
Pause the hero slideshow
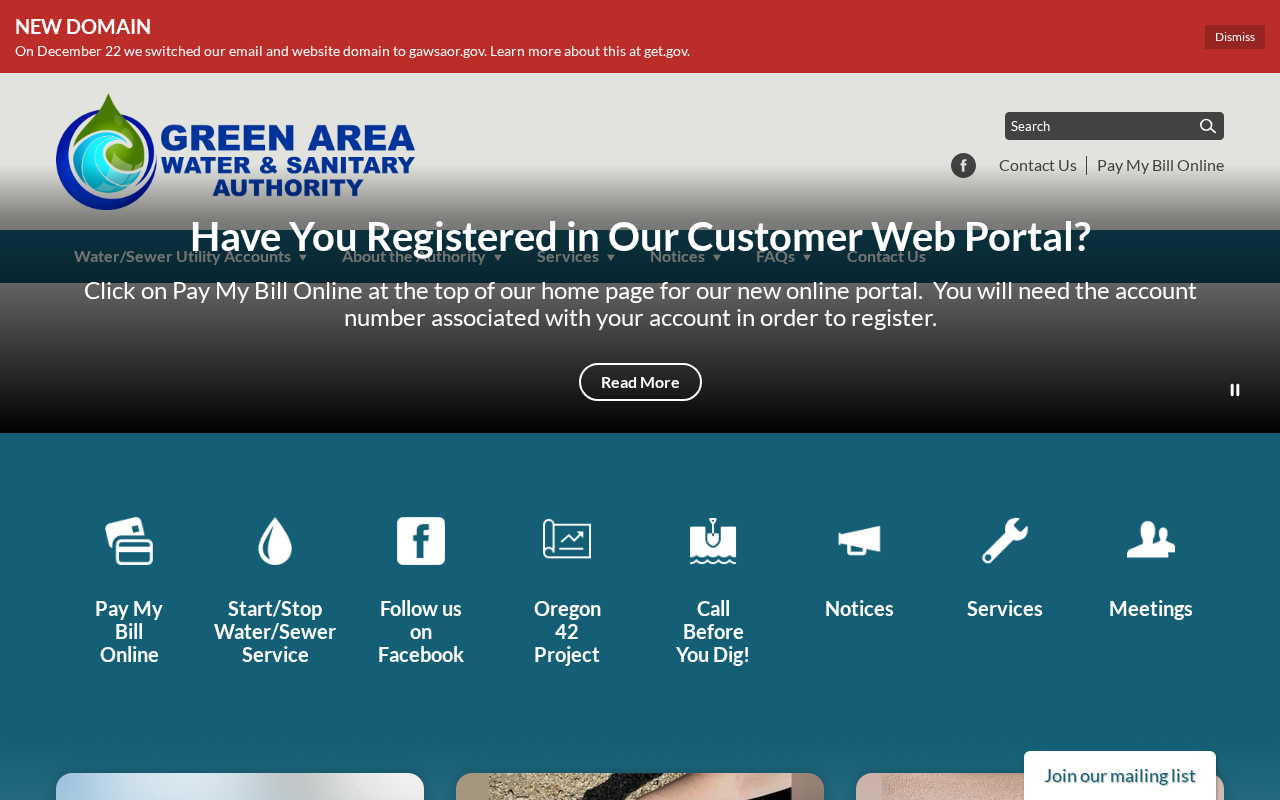click(x=1235, y=390)
